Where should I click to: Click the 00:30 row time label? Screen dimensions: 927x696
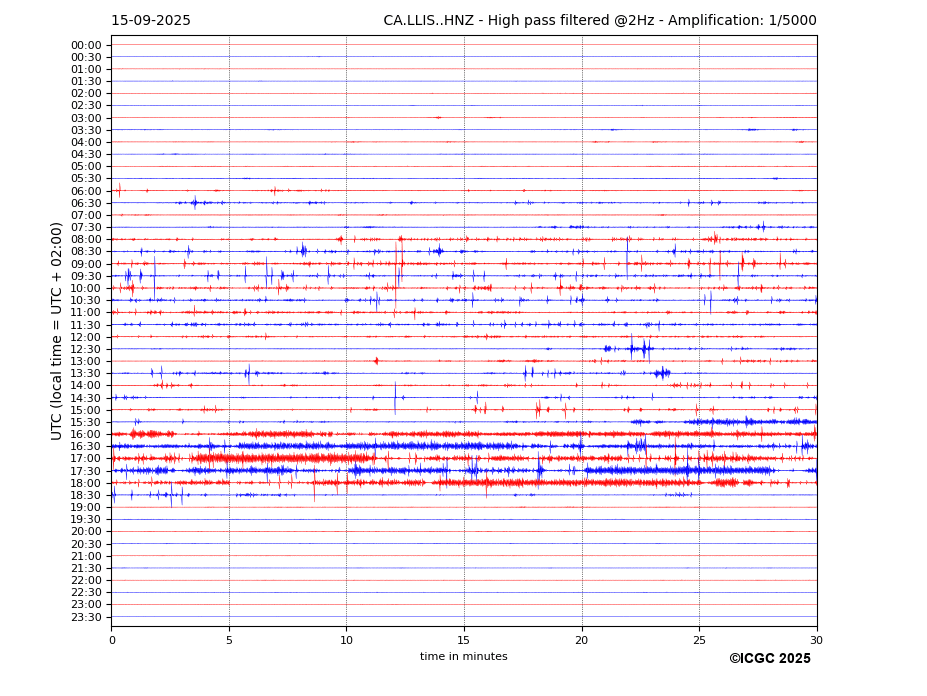tap(86, 57)
